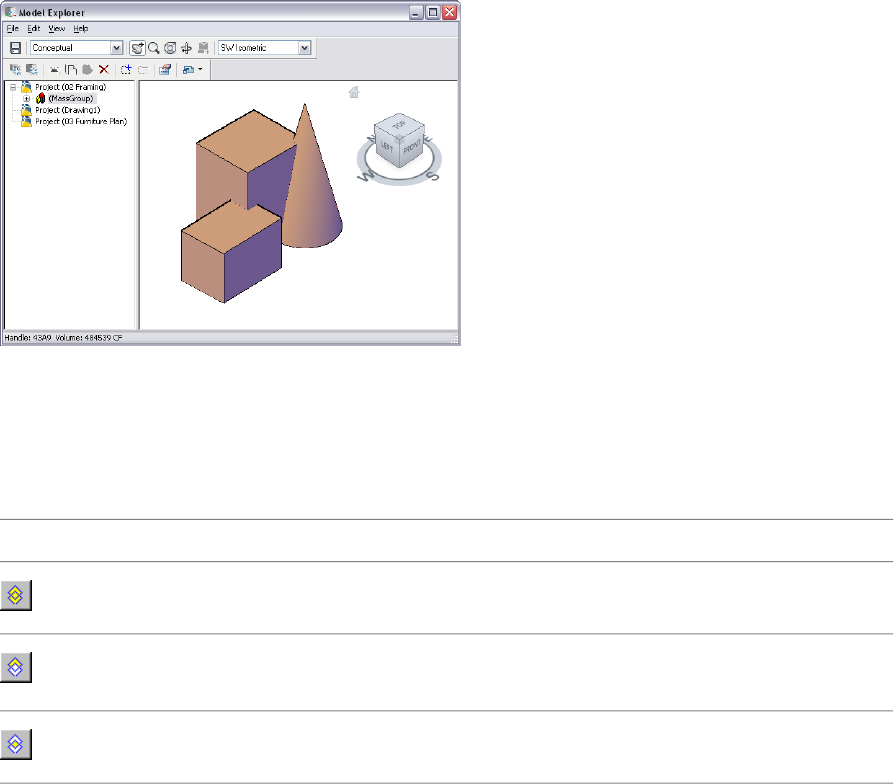
Task: Click the top-yellow double-diamond Subtractive icon
Action: [16, 667]
